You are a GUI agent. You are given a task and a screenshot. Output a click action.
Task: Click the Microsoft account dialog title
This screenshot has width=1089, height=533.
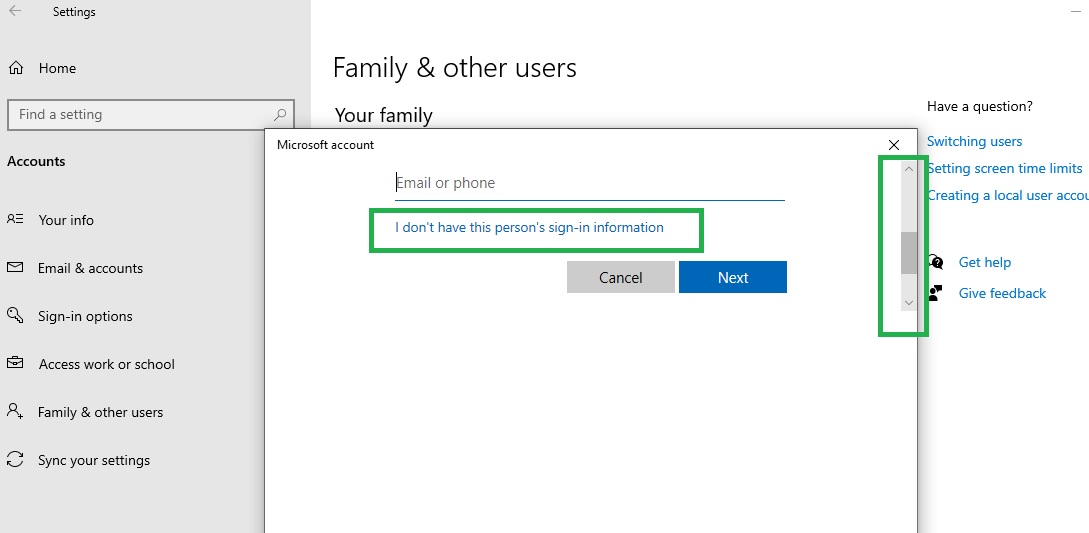click(325, 145)
